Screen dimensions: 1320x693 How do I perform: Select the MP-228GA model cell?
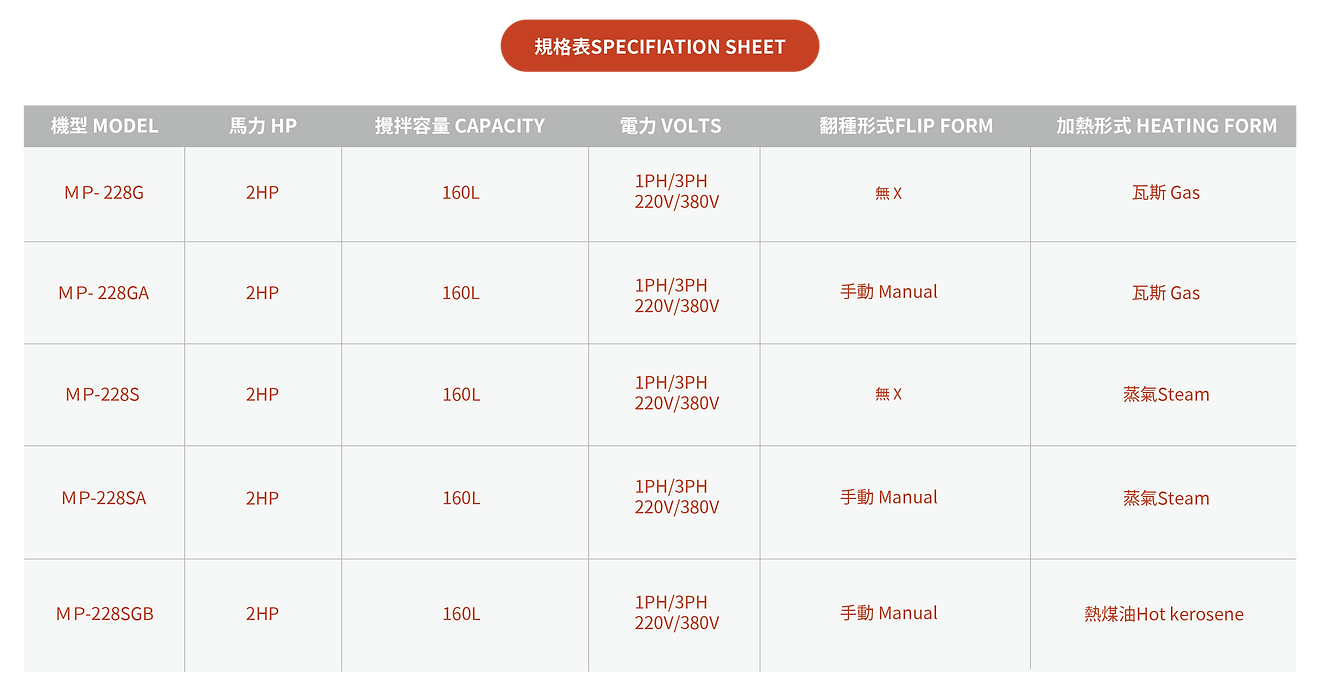coord(104,293)
